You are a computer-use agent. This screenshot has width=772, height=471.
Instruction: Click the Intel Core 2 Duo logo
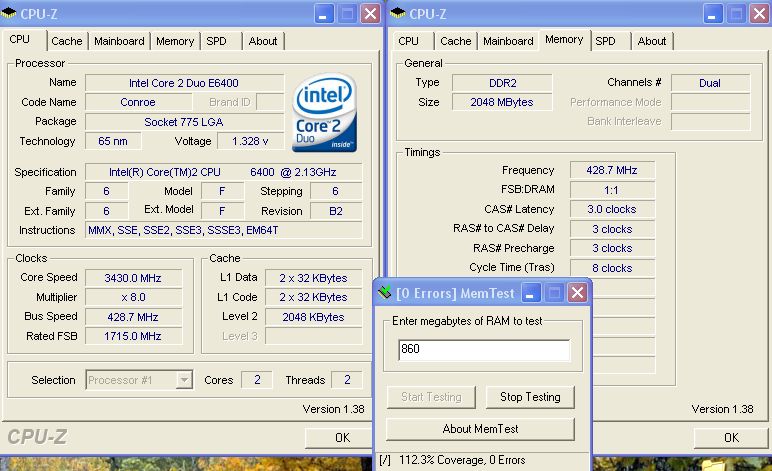pos(326,116)
